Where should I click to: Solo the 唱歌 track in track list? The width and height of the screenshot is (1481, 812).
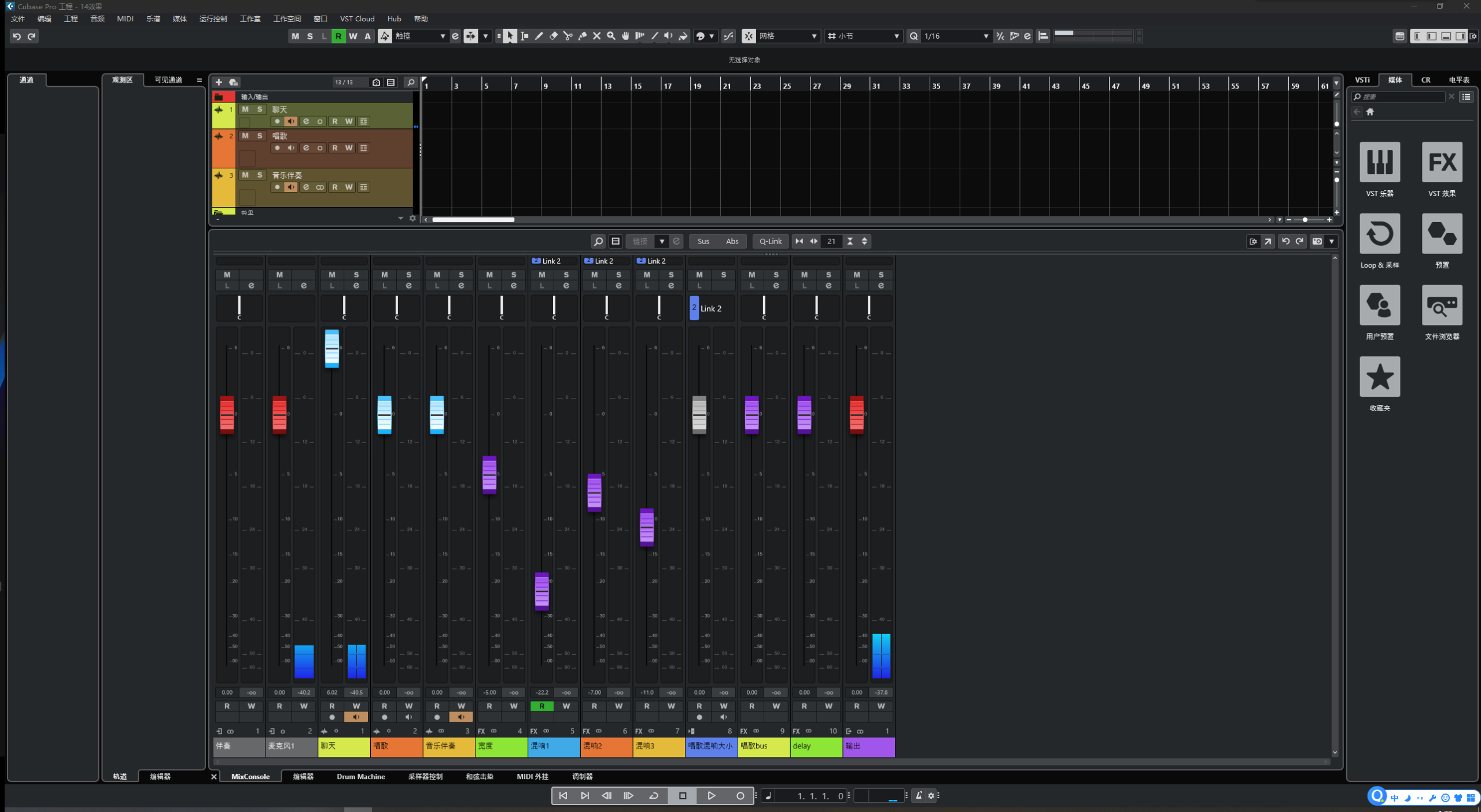260,136
